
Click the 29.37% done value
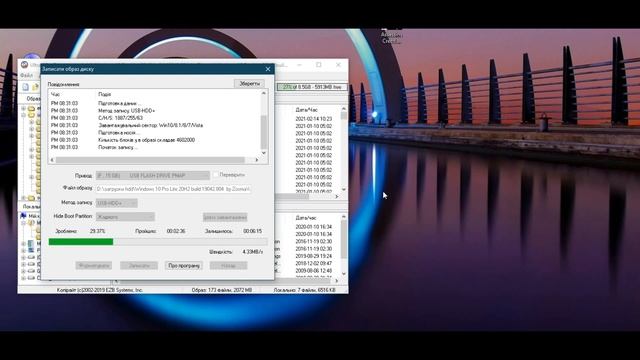click(98, 231)
